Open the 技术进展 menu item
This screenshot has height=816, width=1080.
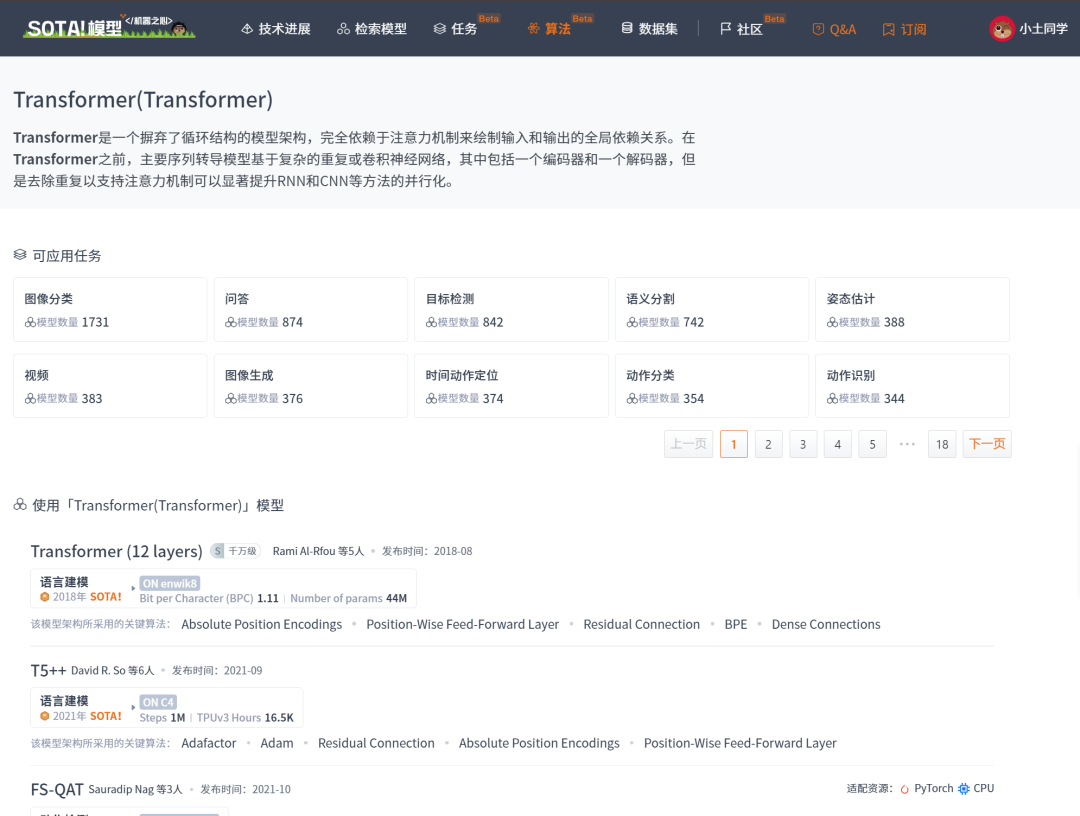tap(275, 29)
